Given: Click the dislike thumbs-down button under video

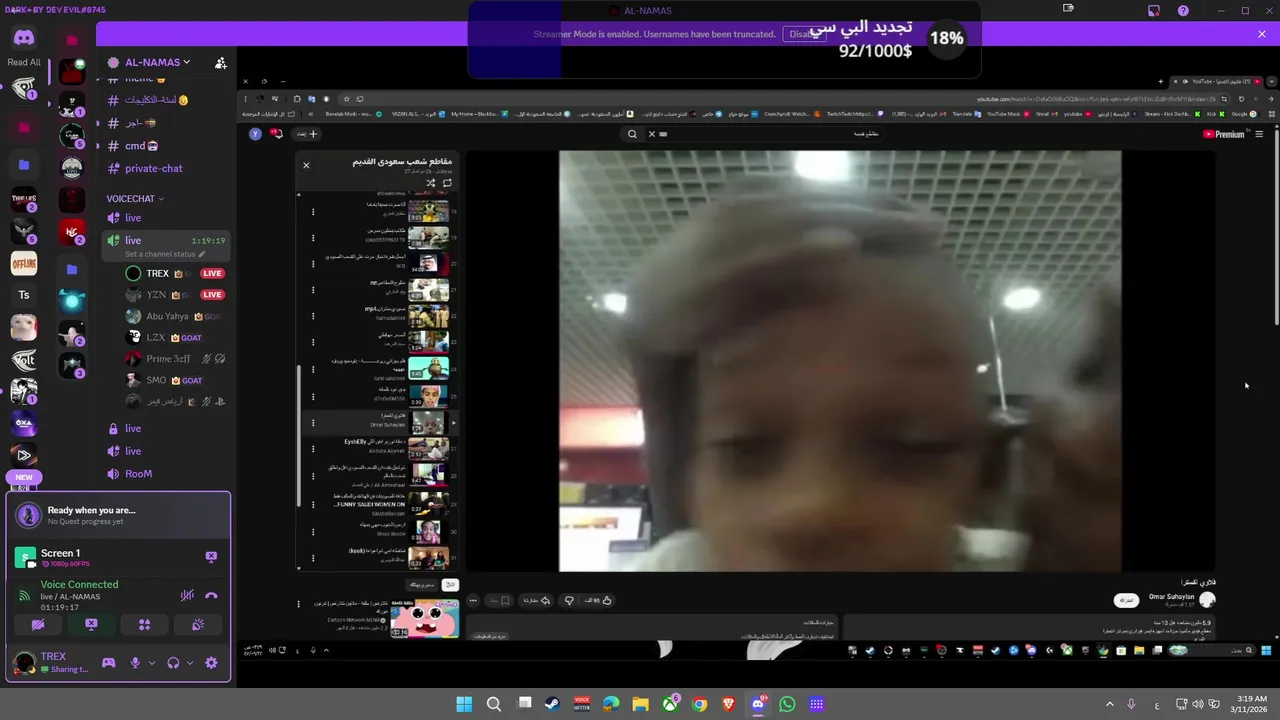Looking at the screenshot, I should (569, 600).
